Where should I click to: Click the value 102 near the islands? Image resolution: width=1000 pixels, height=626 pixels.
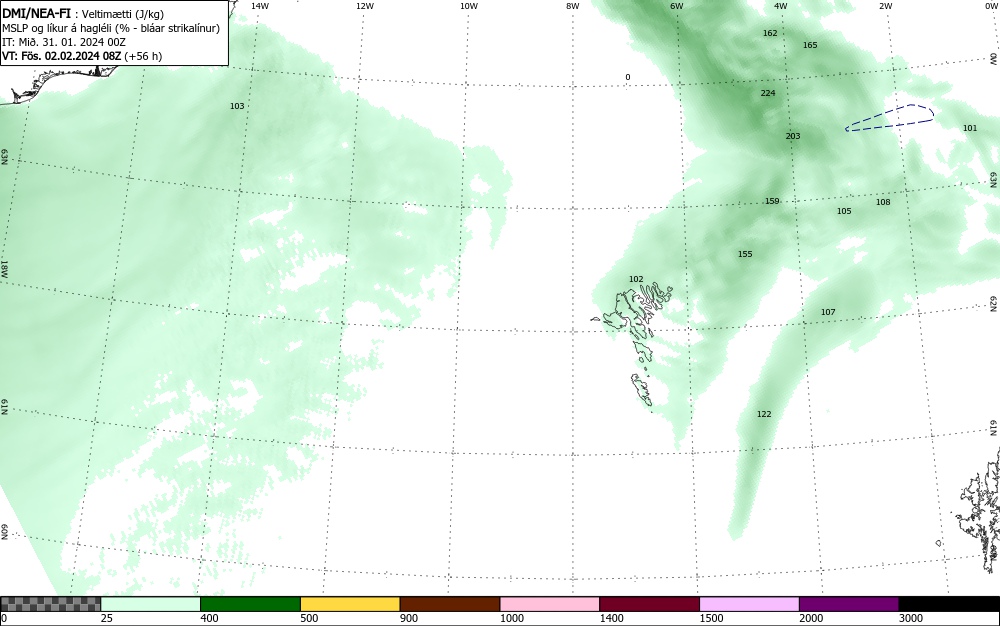click(636, 279)
